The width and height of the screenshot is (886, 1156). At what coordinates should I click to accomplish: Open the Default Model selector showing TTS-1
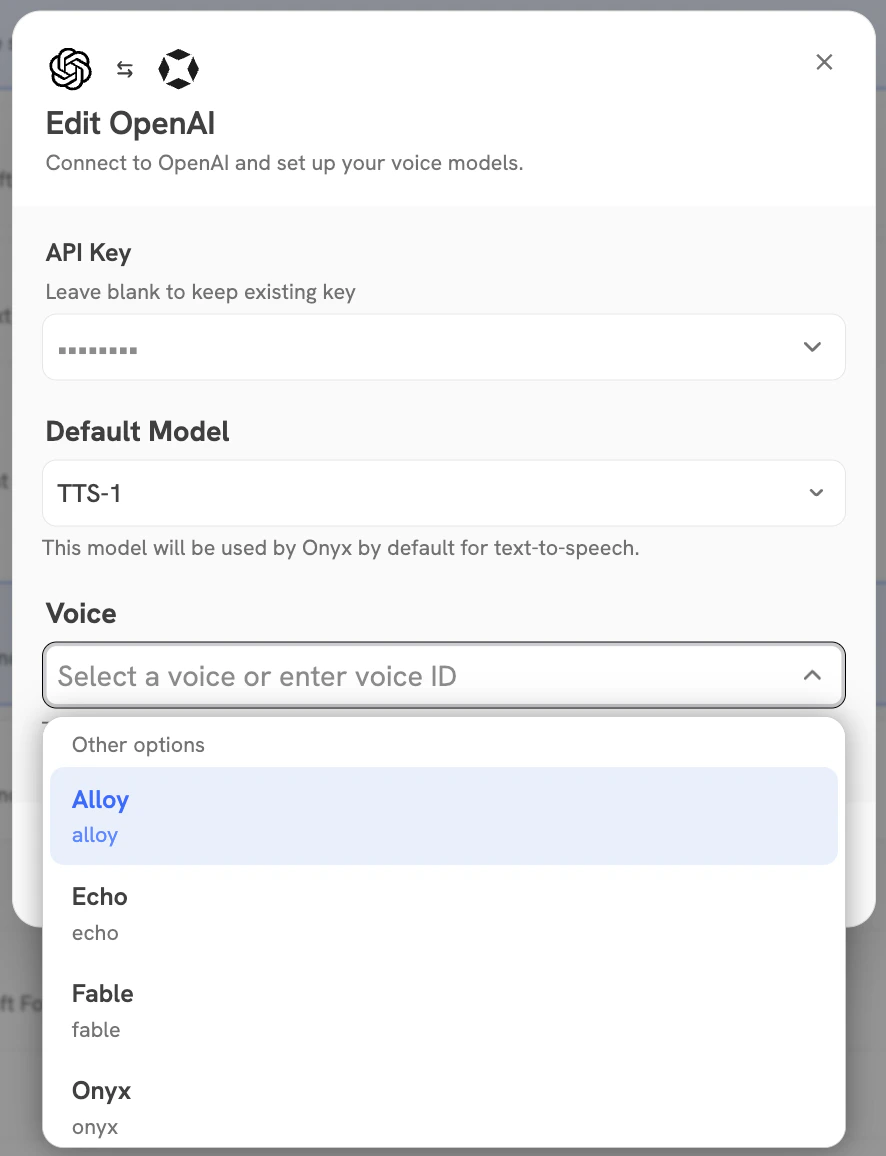click(x=443, y=492)
